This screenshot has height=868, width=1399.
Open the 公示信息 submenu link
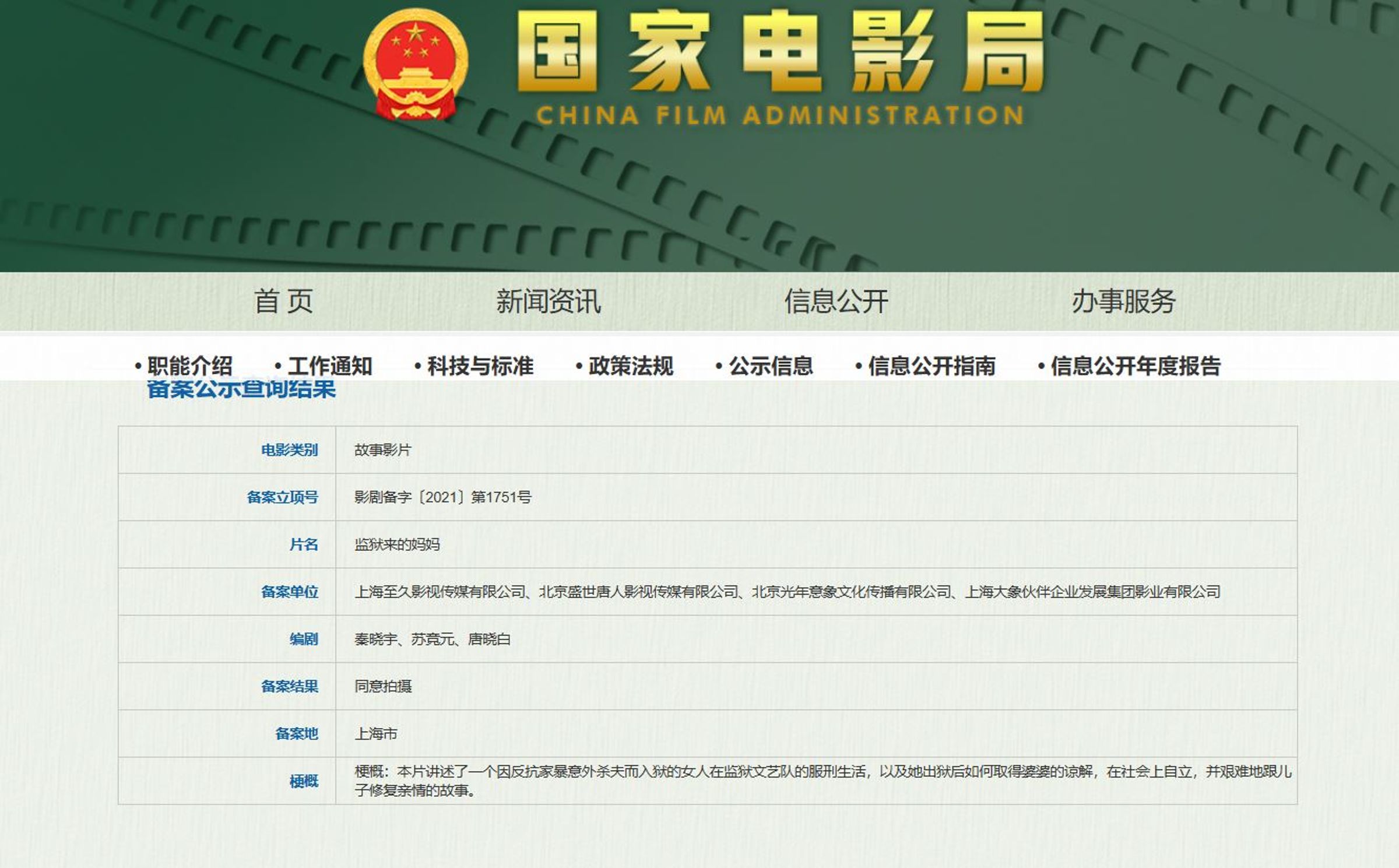771,366
